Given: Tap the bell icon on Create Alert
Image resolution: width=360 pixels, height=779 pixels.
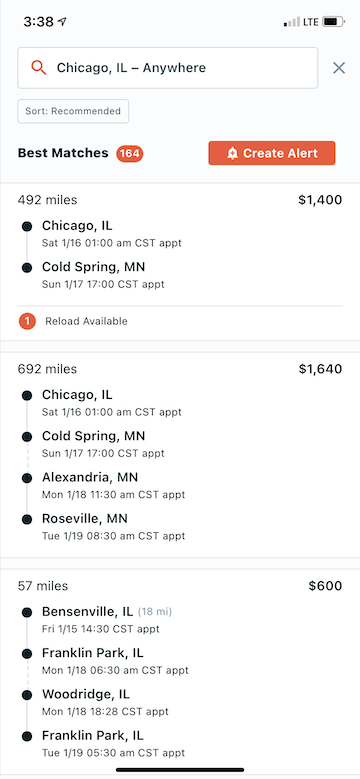Looking at the screenshot, I should point(232,153).
